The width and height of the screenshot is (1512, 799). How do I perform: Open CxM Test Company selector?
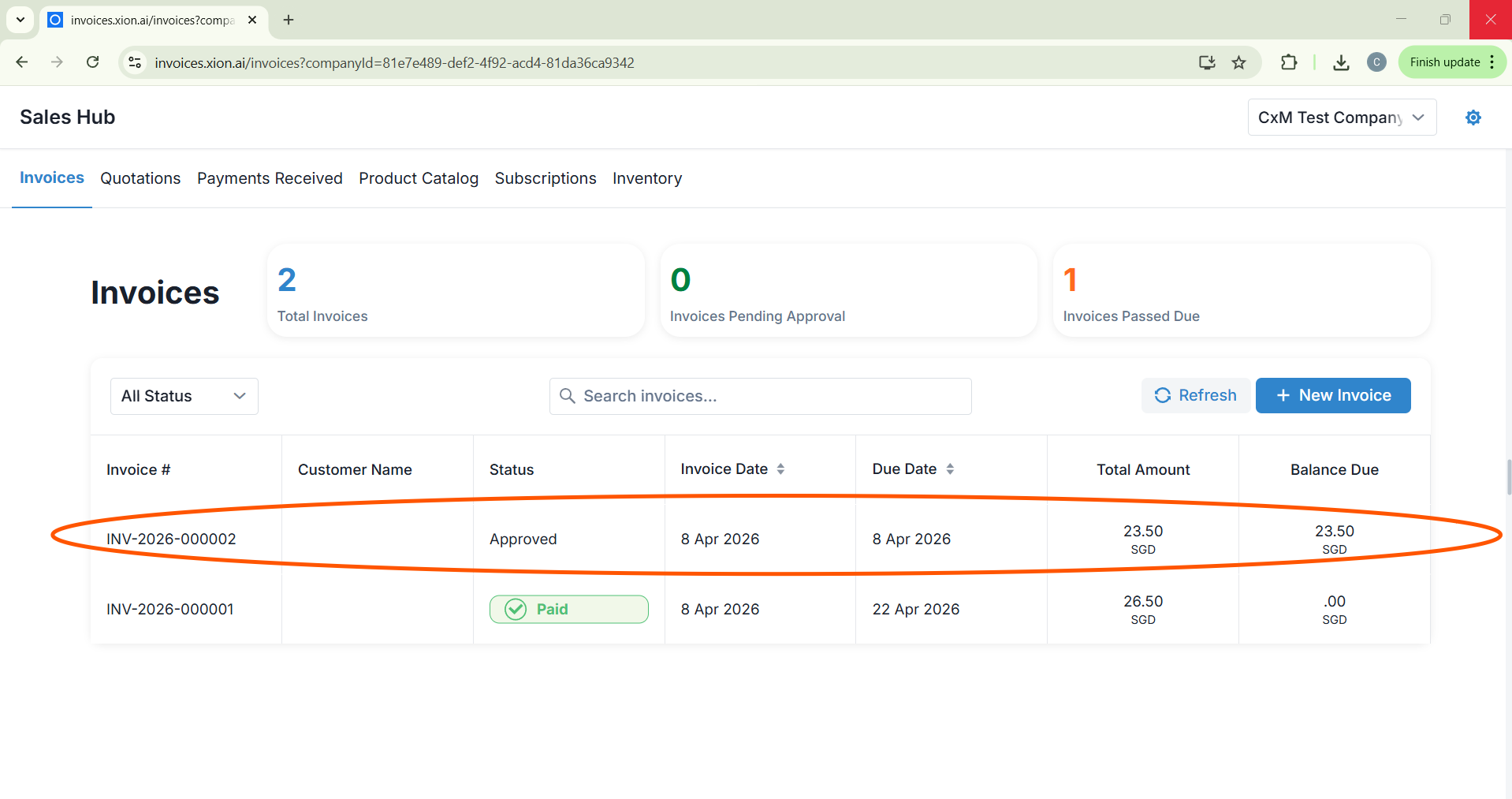point(1341,118)
